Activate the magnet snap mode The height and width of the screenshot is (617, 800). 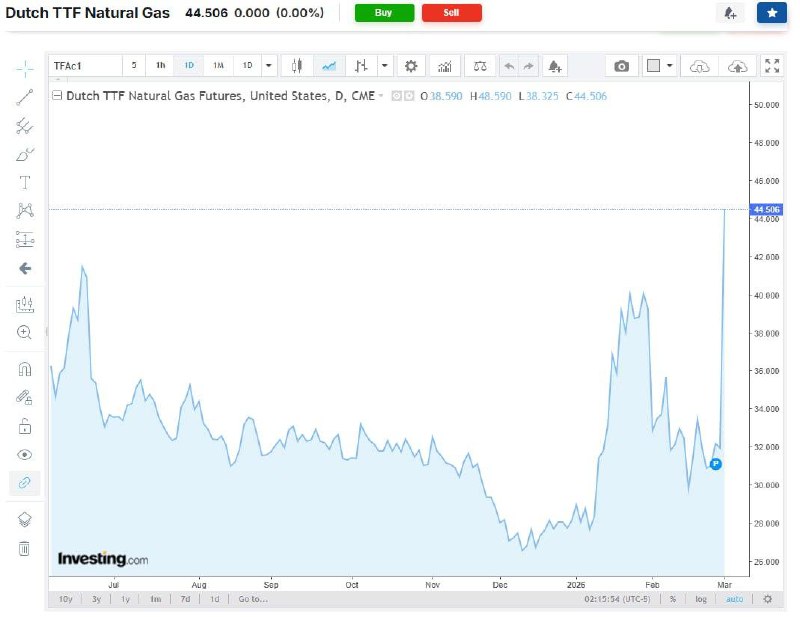coord(25,368)
